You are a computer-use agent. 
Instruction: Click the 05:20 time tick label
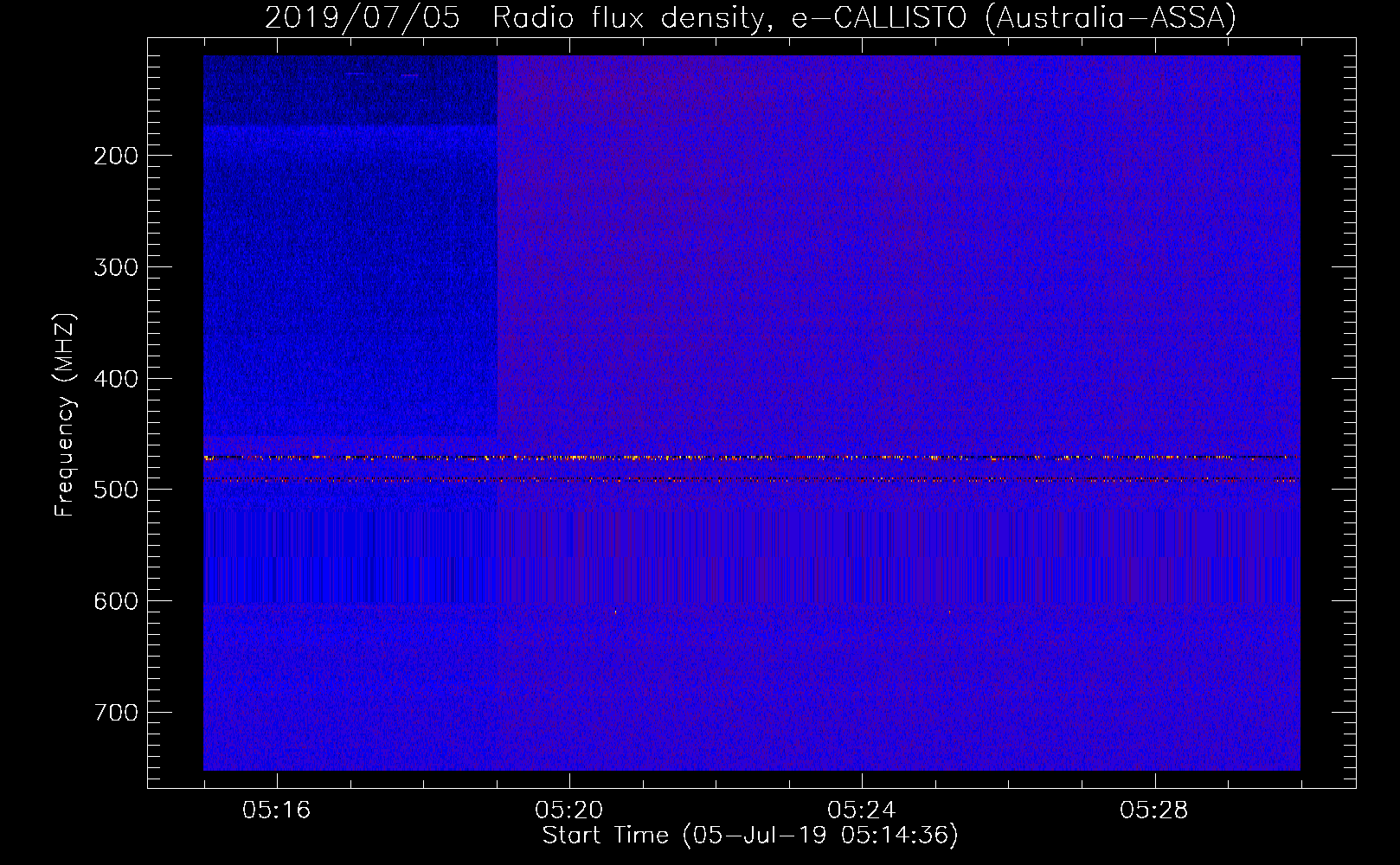click(x=569, y=811)
